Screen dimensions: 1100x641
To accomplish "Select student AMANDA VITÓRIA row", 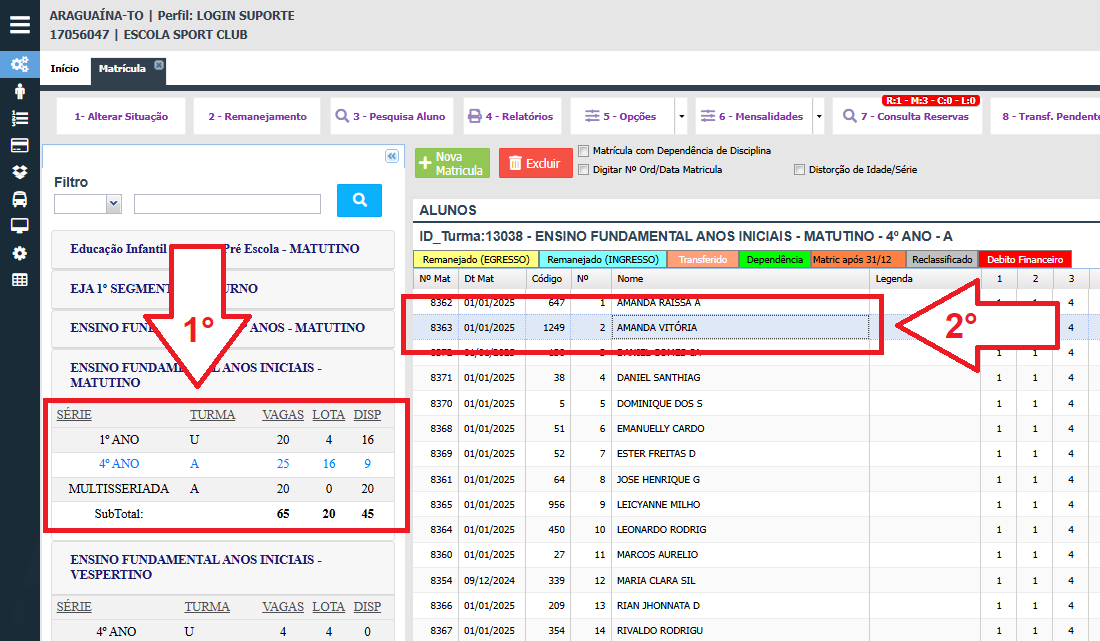I will click(756, 328).
